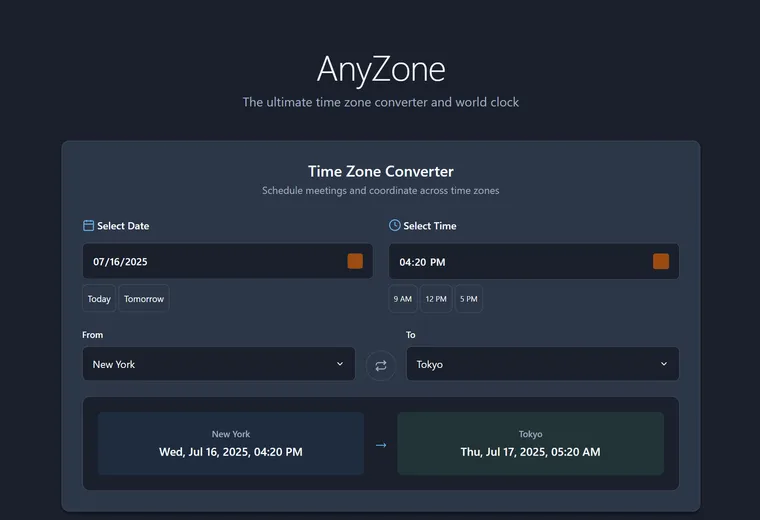Click the calendar icon beside Select Date
The image size is (760, 520).
point(88,225)
